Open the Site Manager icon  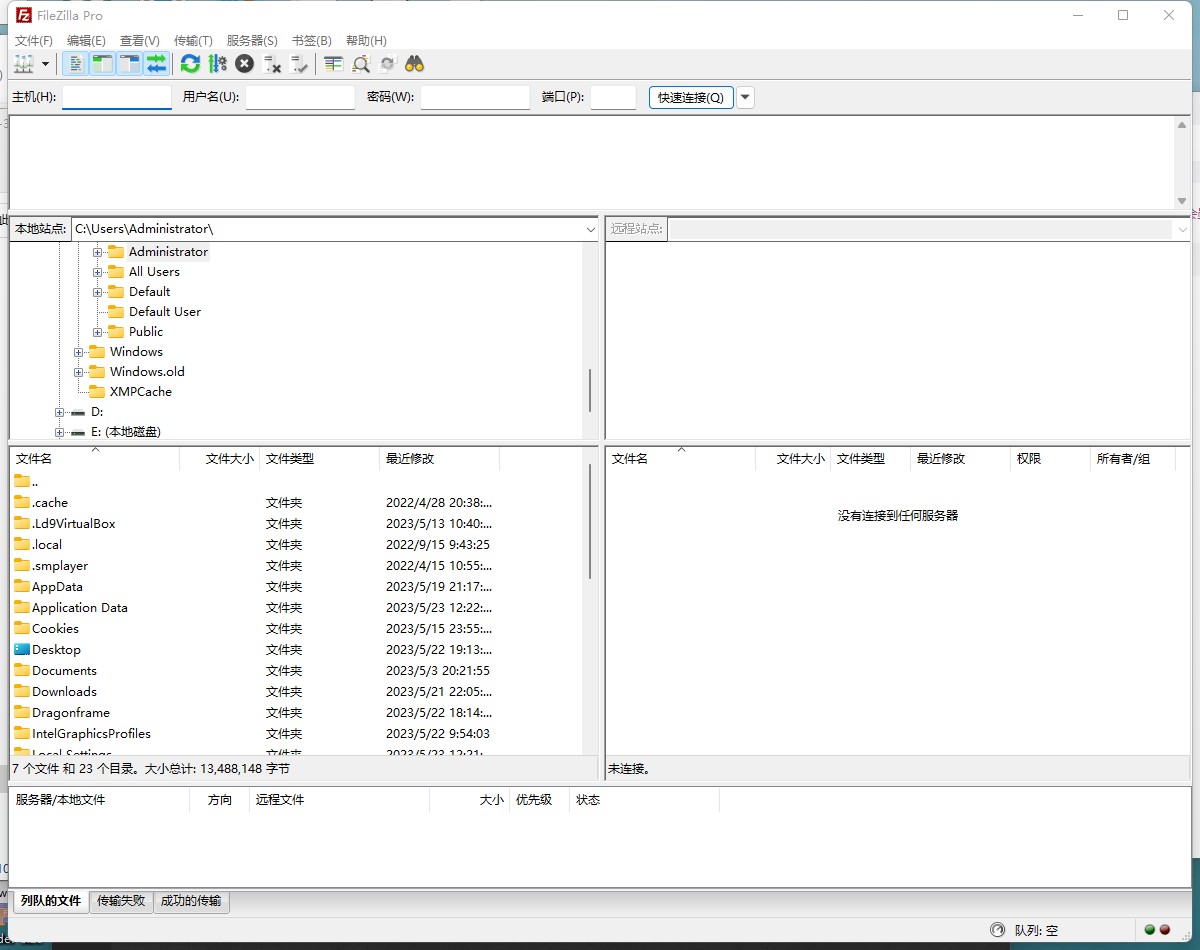point(24,64)
